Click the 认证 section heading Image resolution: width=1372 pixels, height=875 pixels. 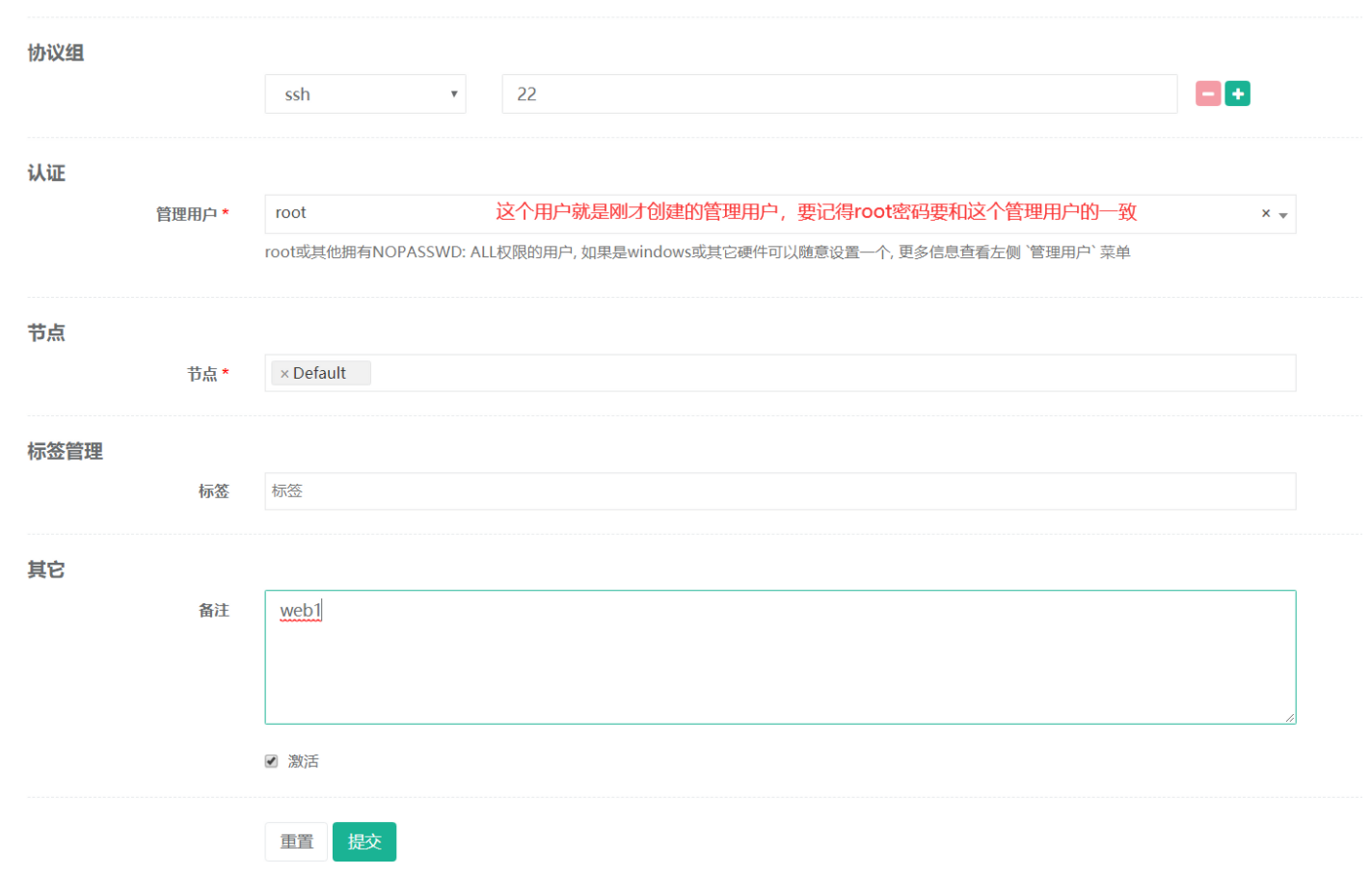[x=46, y=173]
